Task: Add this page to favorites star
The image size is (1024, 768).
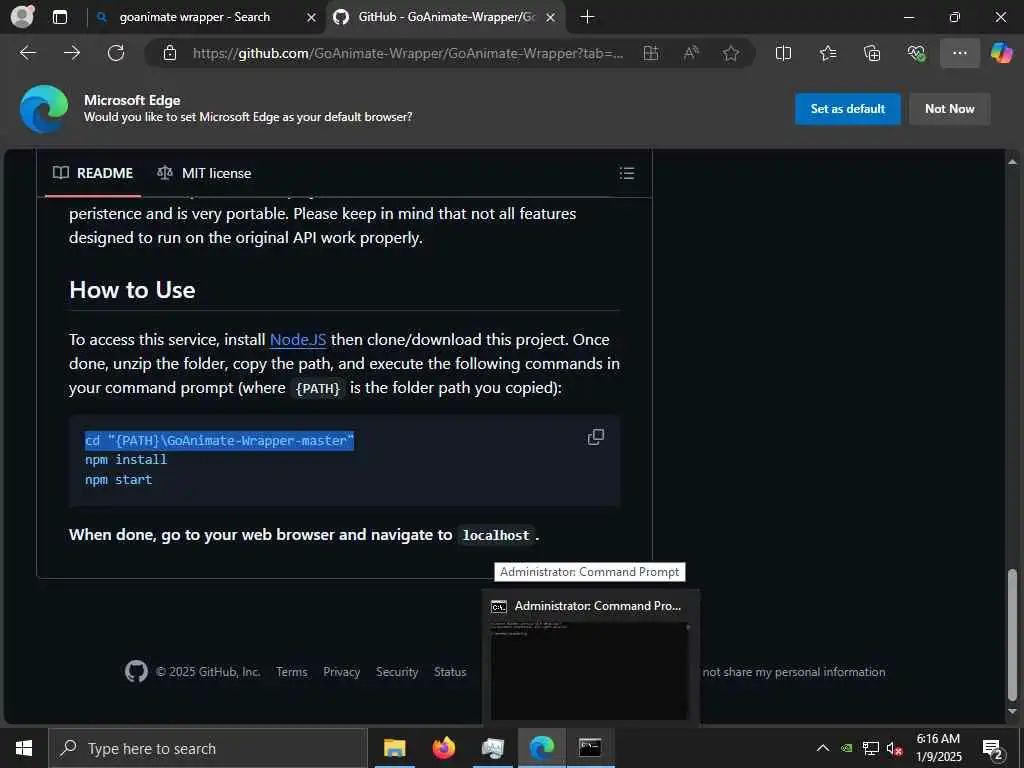Action: [731, 53]
